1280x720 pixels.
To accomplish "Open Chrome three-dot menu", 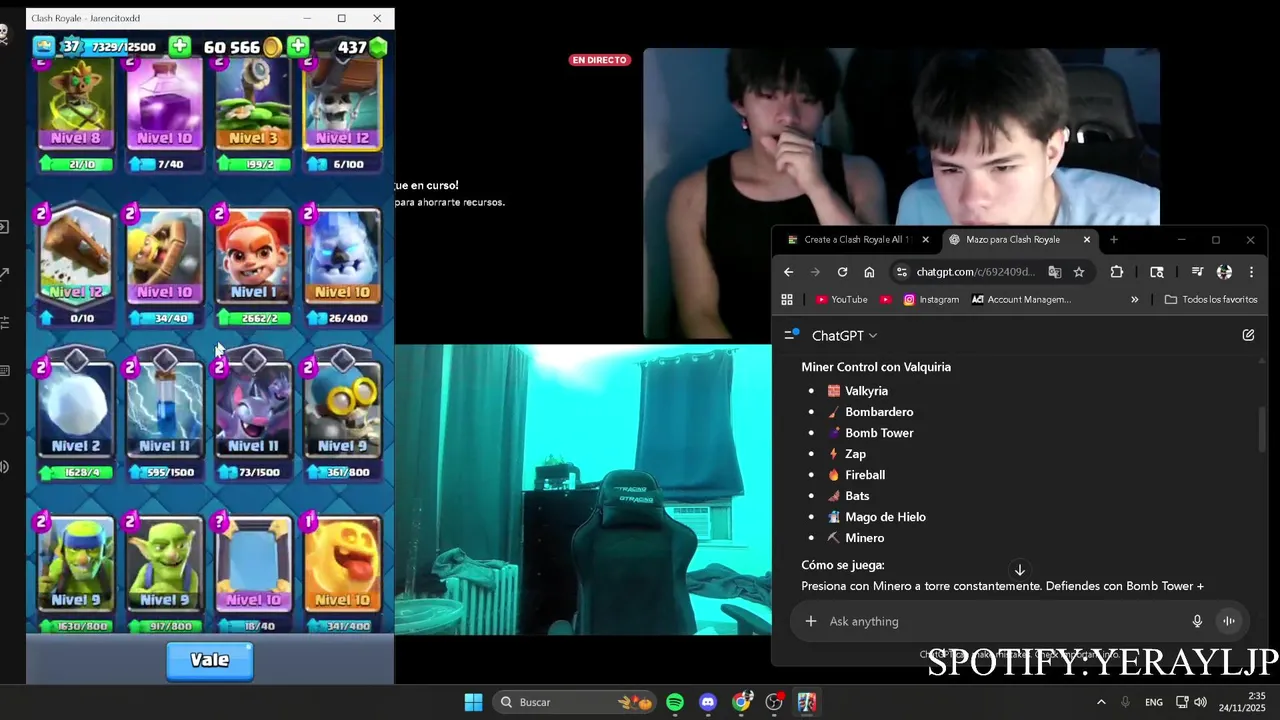I will [x=1251, y=272].
